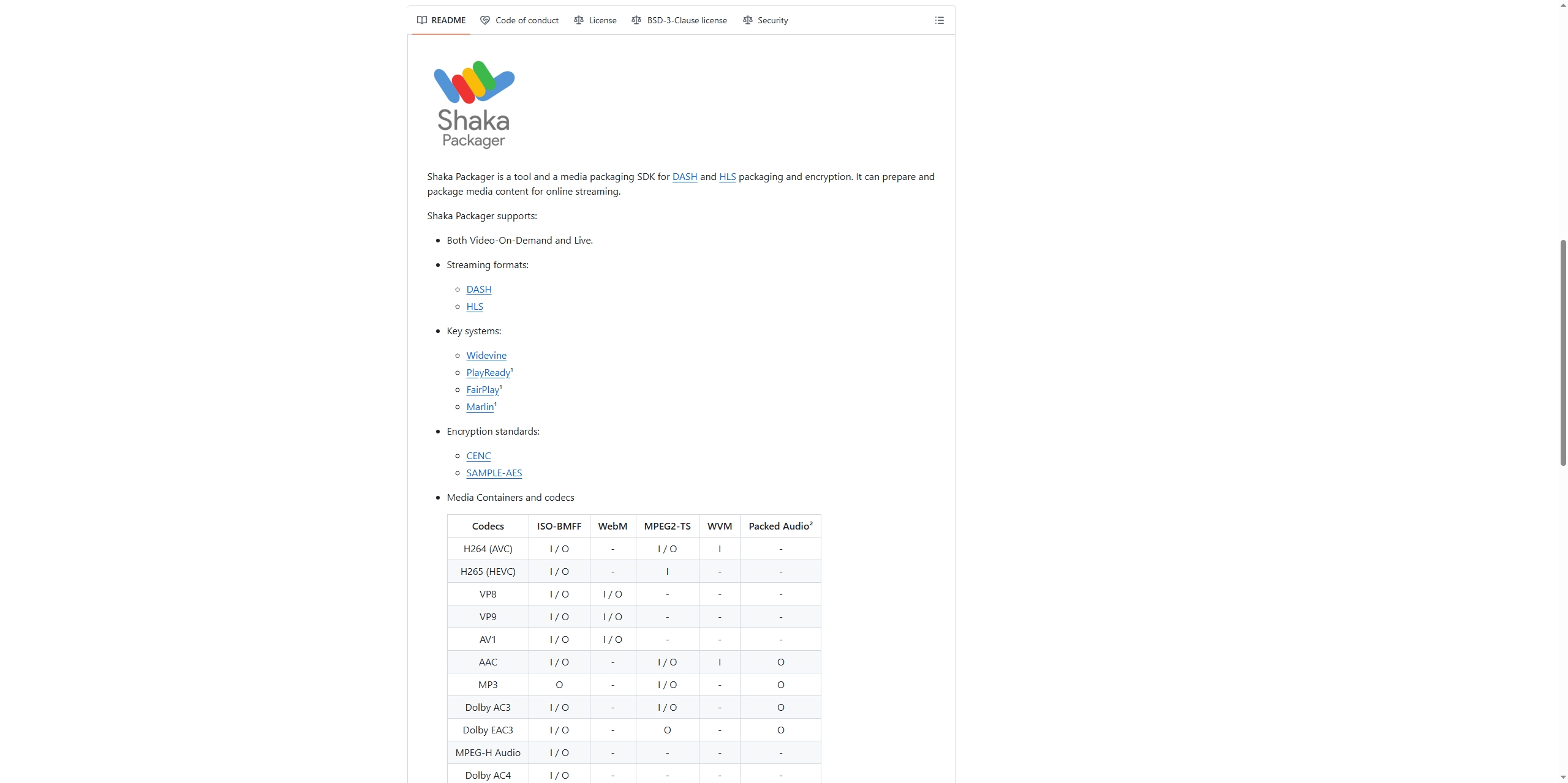Viewport: 1568px width, 783px height.
Task: Follow the DASH link in the intro paragraph
Action: pyautogui.click(x=685, y=177)
